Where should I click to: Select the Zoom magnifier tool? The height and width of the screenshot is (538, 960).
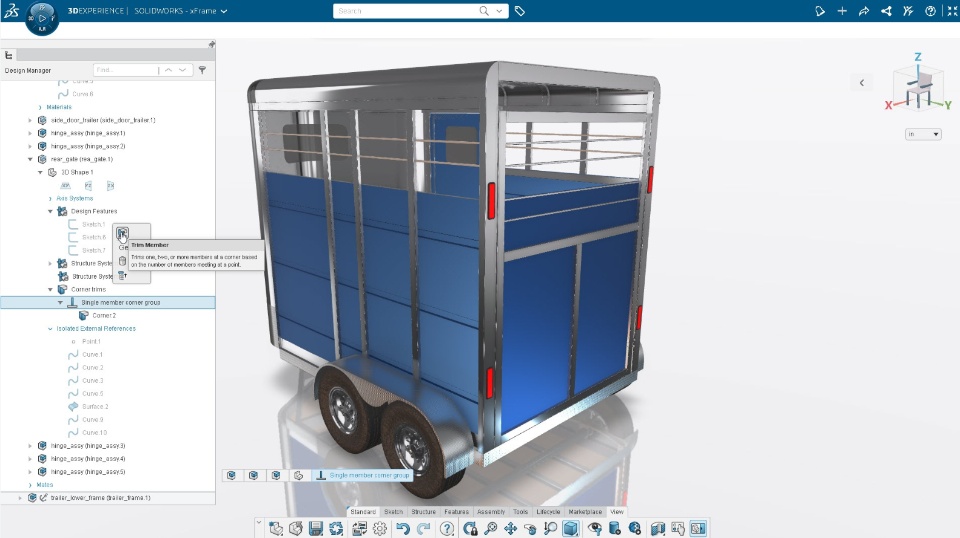coord(490,528)
